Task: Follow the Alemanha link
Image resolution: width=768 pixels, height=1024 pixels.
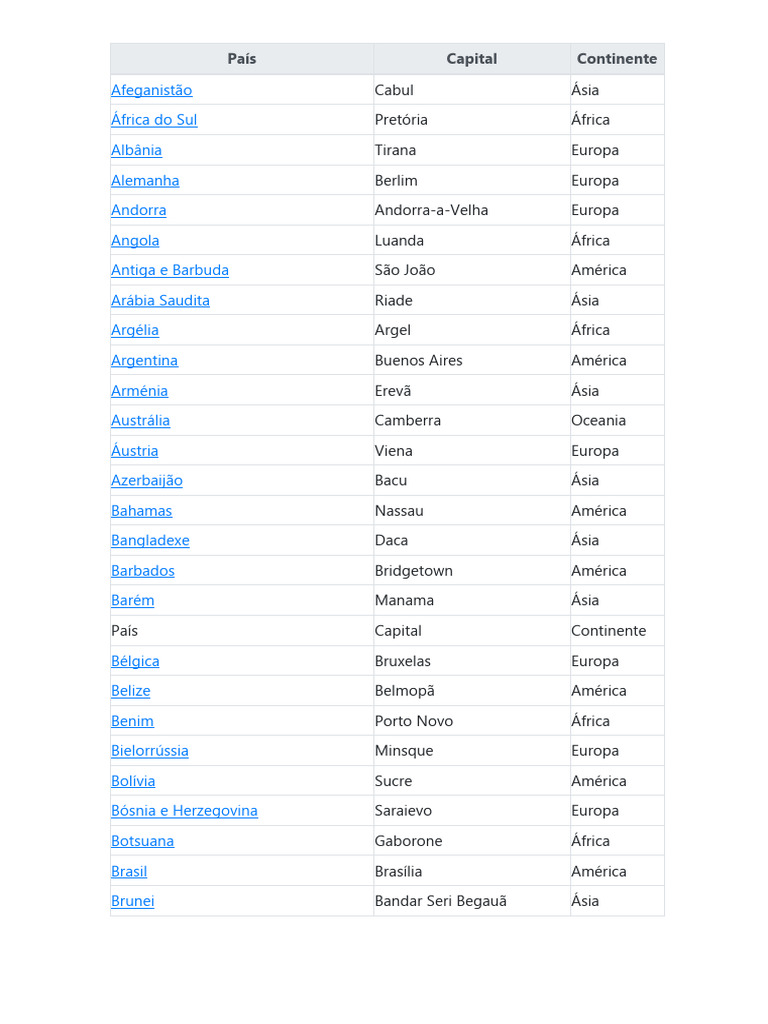Action: tap(145, 181)
